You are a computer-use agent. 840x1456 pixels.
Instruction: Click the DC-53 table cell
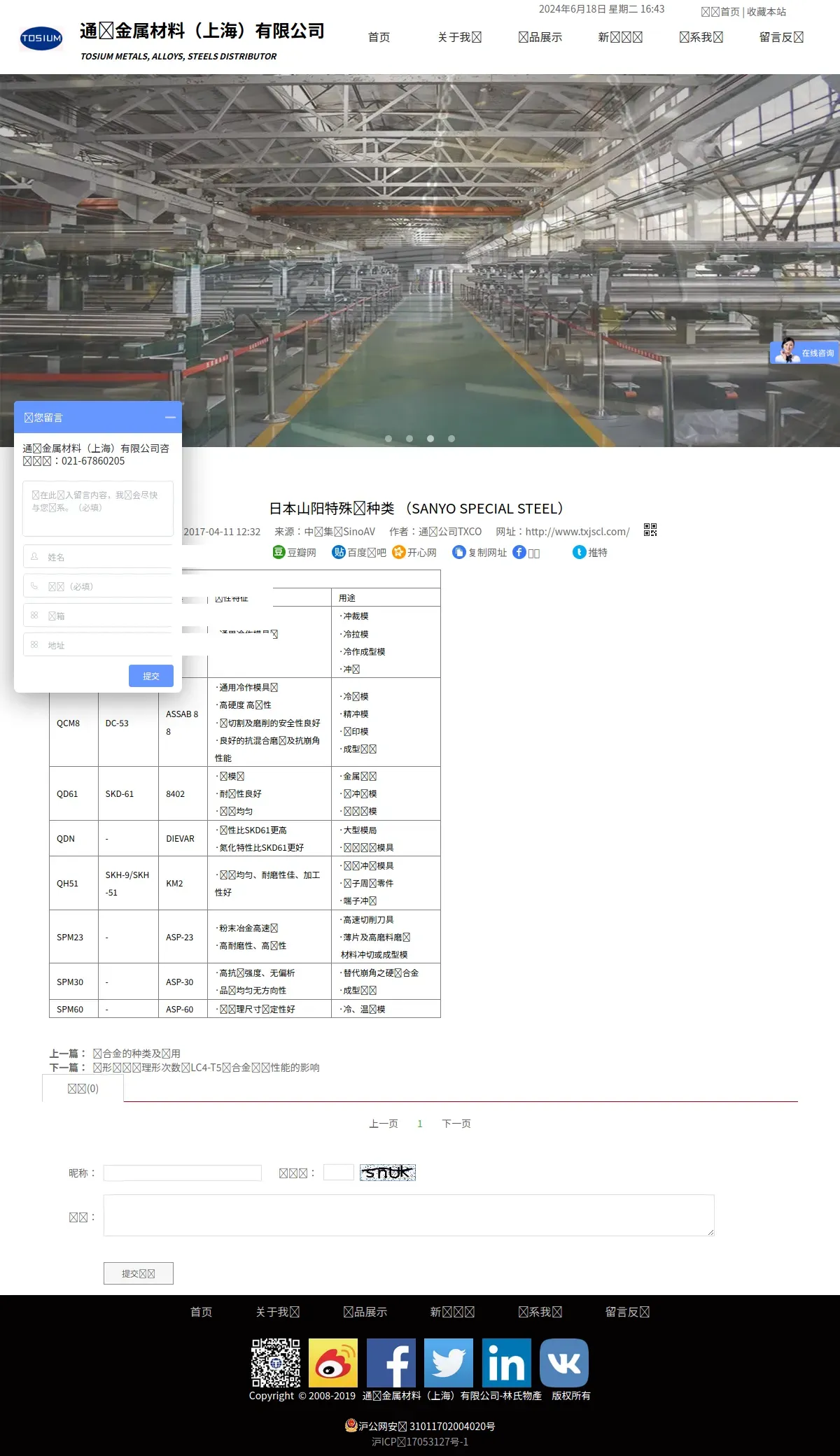[x=128, y=723]
